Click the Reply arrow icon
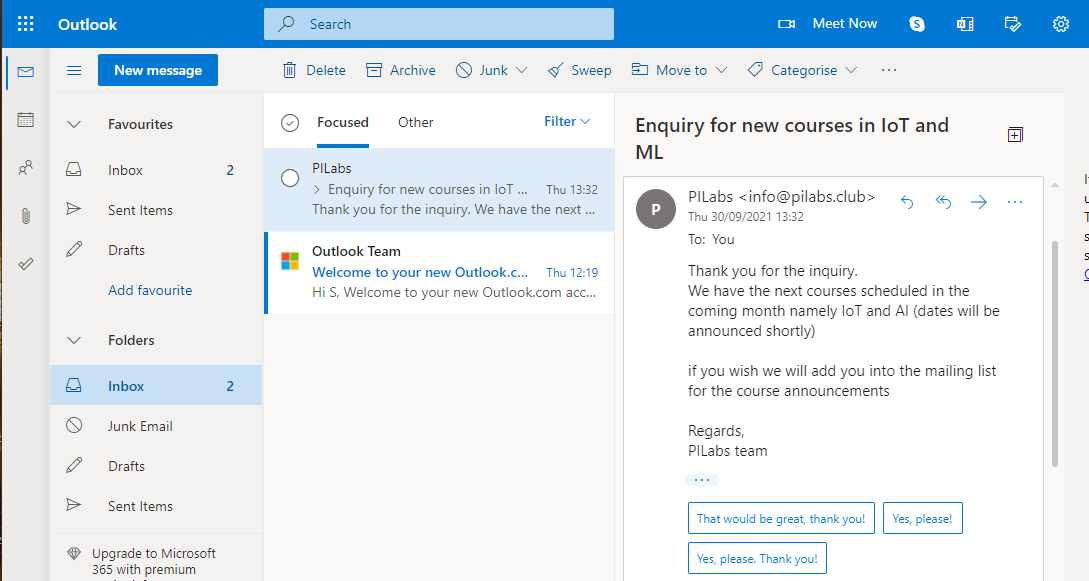 907,202
